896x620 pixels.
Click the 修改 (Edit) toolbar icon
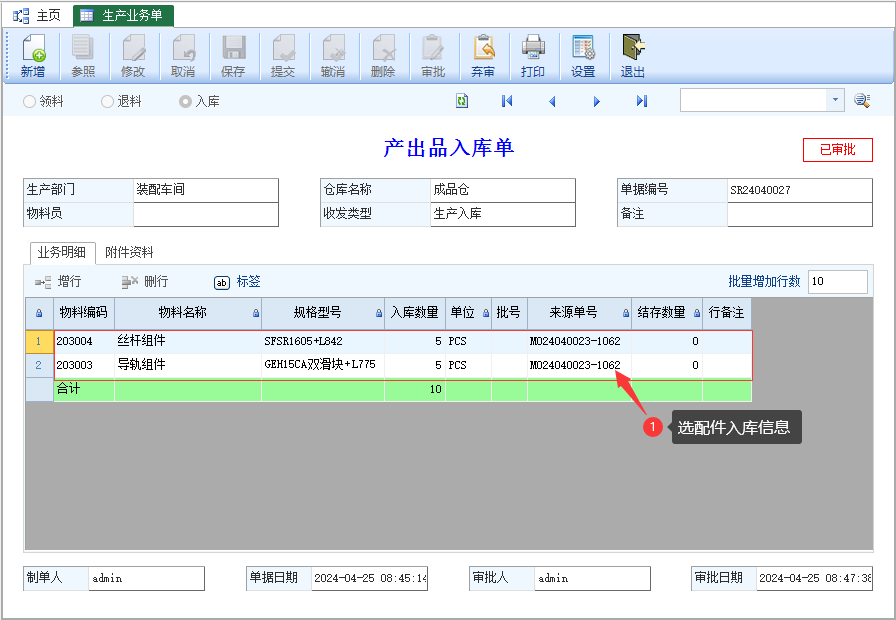(133, 56)
